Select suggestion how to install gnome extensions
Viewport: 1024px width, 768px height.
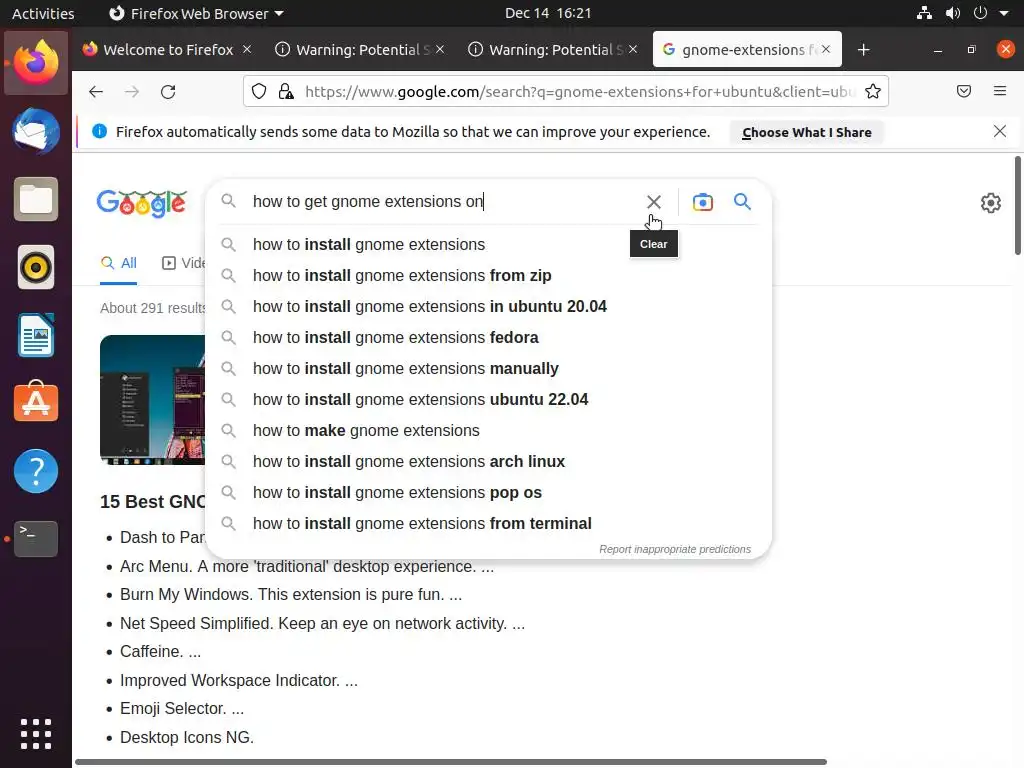point(488,244)
